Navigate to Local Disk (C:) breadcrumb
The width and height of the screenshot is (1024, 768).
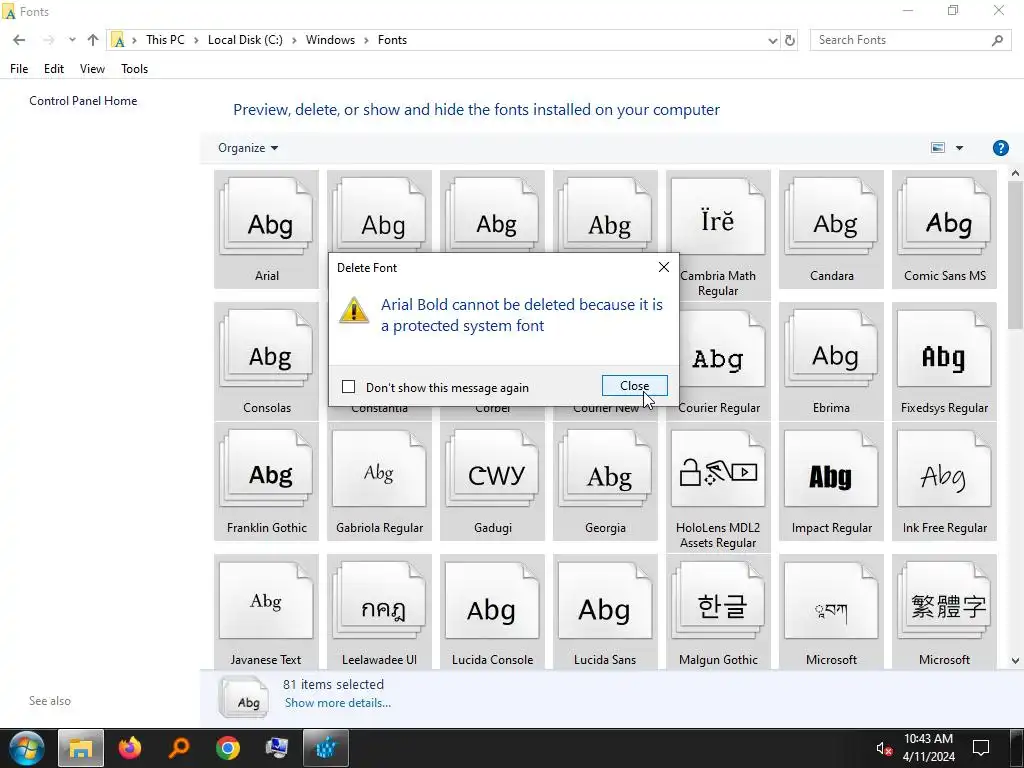[x=245, y=40]
